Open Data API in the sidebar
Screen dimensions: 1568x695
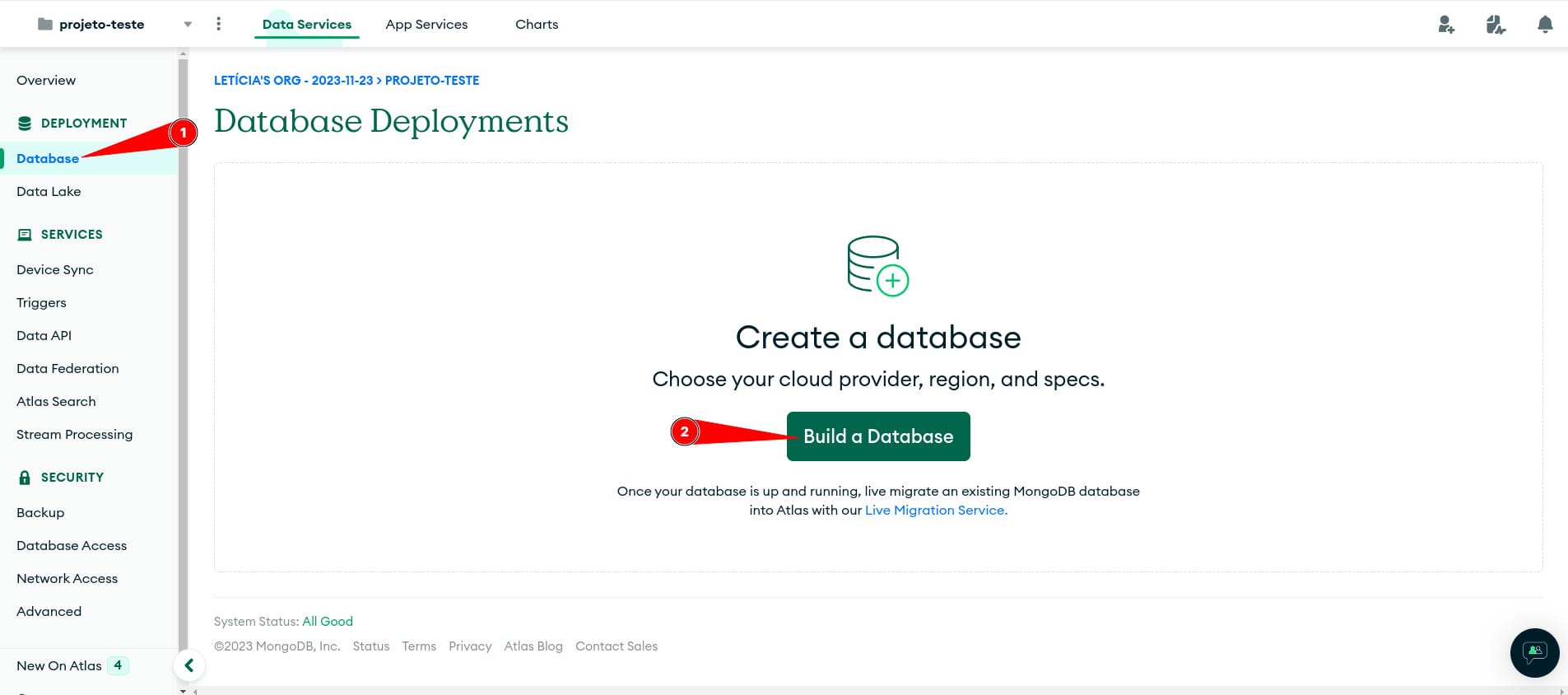pos(44,335)
